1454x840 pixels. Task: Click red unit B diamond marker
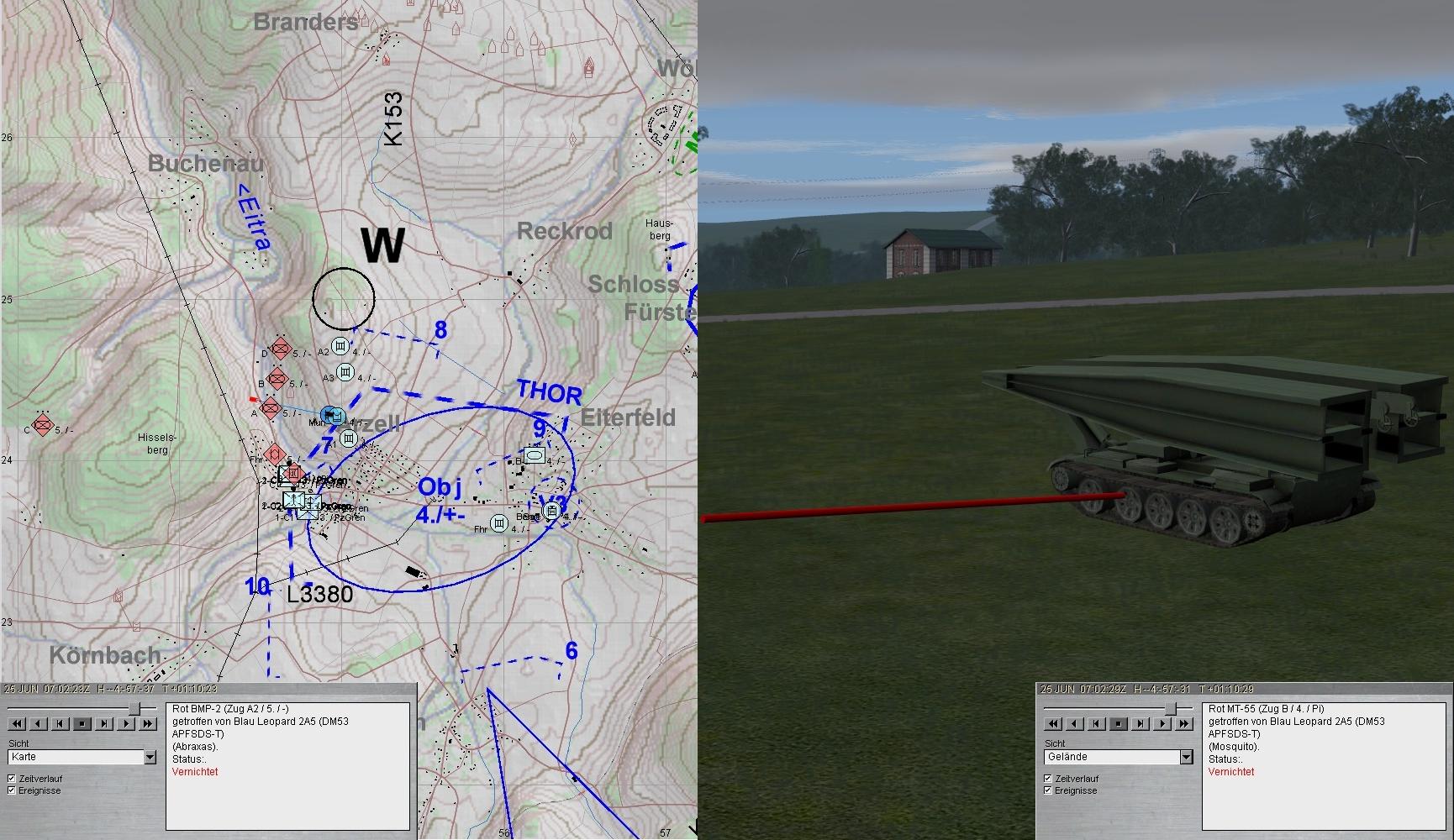[277, 378]
